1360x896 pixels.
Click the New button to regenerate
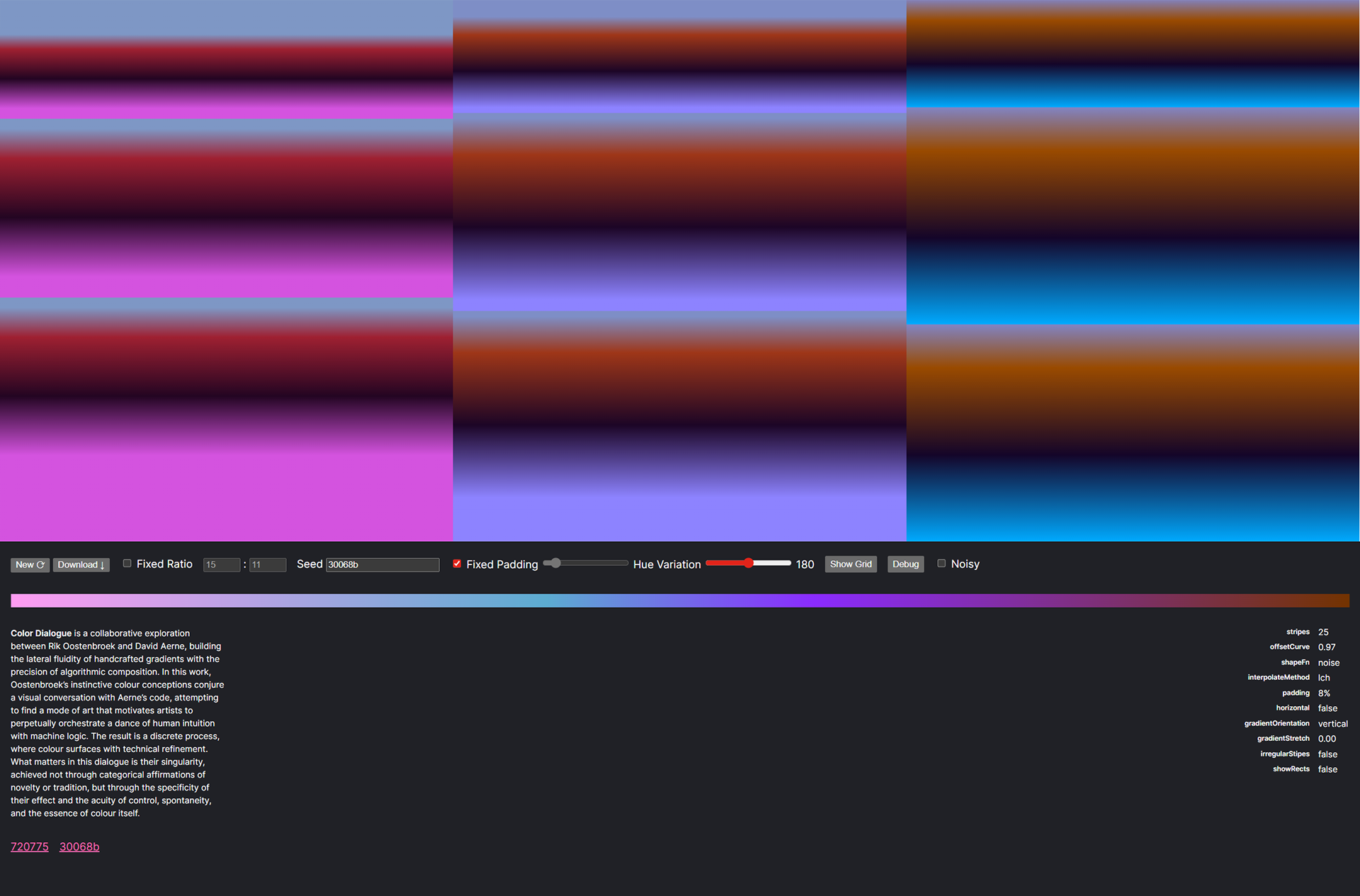tap(30, 565)
